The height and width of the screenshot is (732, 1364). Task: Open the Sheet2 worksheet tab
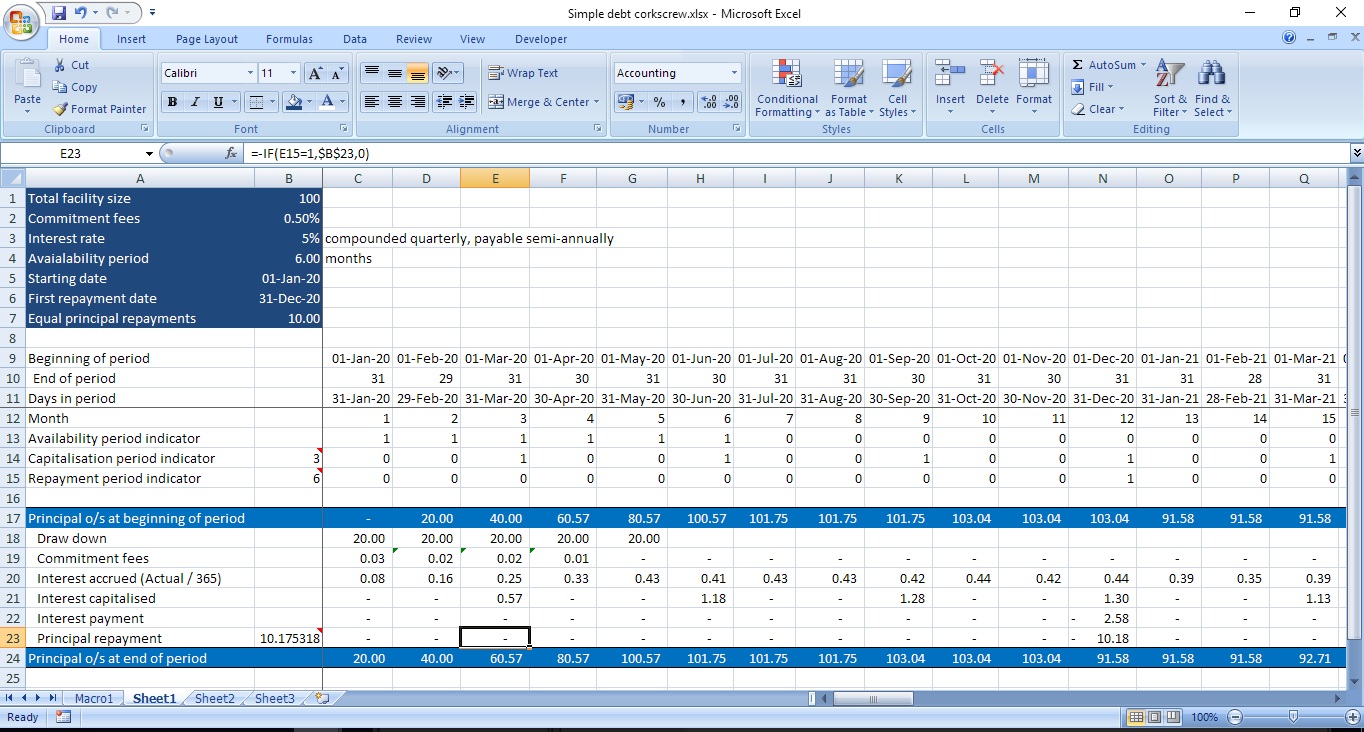coord(214,698)
